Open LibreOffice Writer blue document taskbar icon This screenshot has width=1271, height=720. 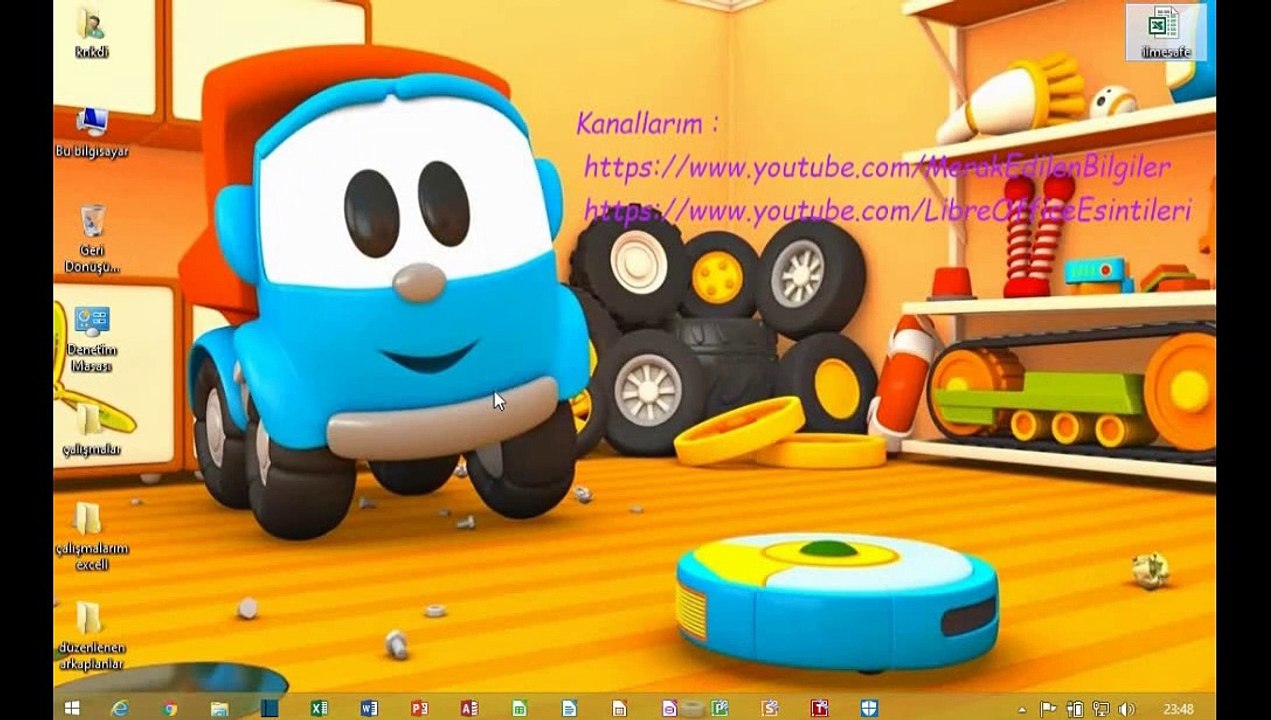(570, 708)
